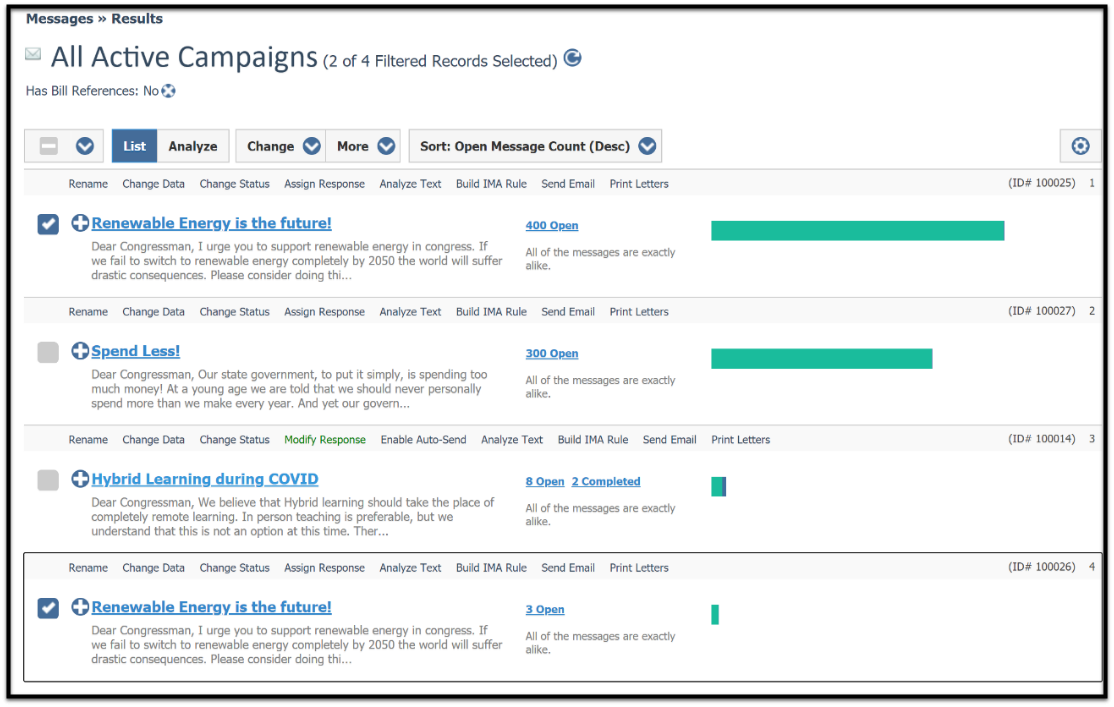Image resolution: width=1114 pixels, height=707 pixels.
Task: Expand the Renewable Energy campaign ID 100025 plus icon
Action: click(80, 223)
